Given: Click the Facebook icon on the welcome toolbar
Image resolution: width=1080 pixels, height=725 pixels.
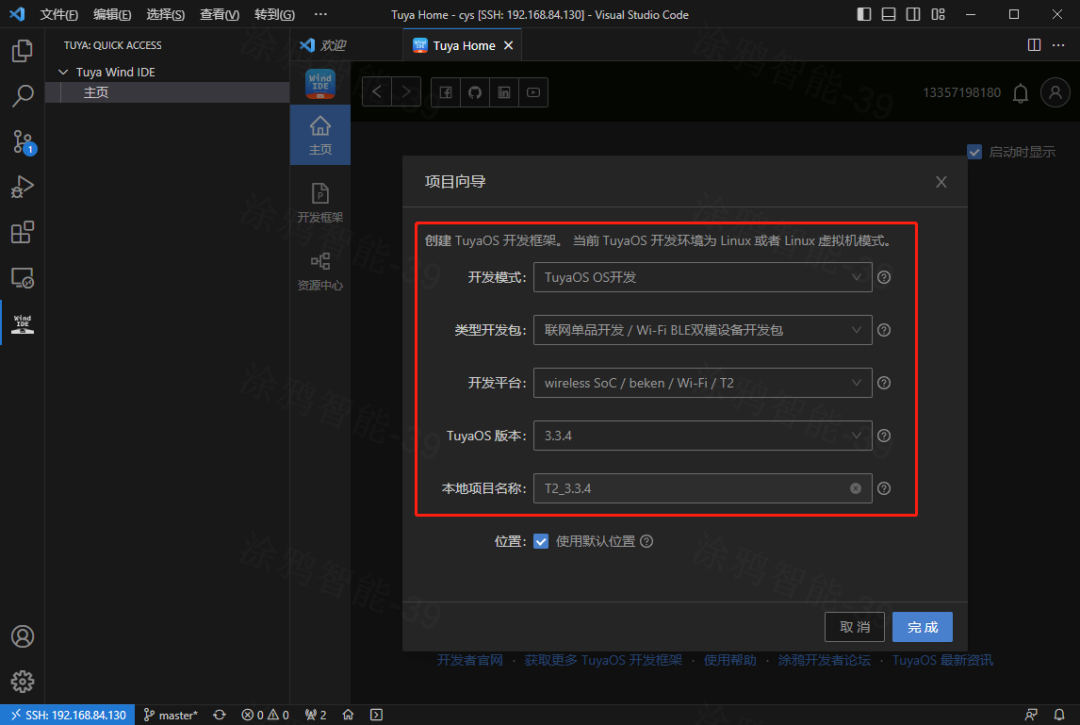Looking at the screenshot, I should [x=445, y=91].
